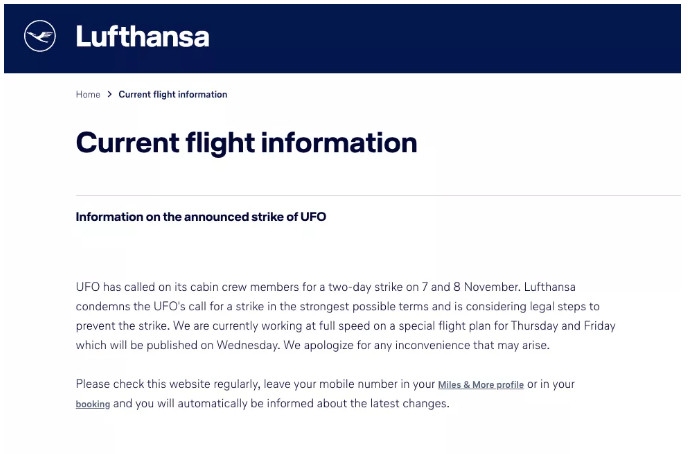Click the breadcrumb chevron separator
Screen dimensions: 688x454
tap(109, 95)
